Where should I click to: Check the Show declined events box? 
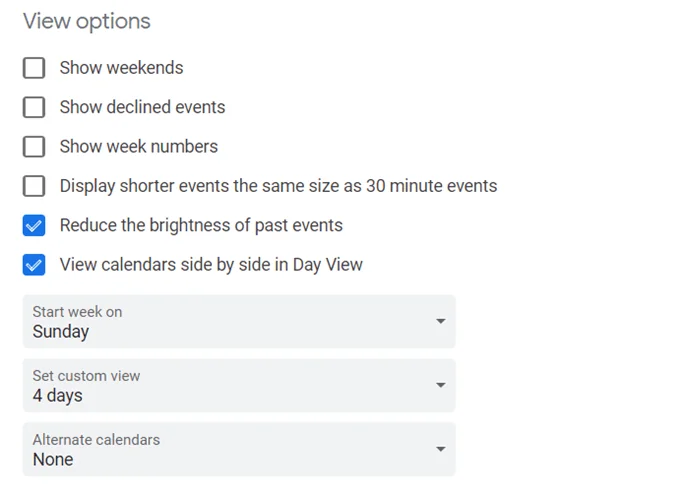coord(34,107)
